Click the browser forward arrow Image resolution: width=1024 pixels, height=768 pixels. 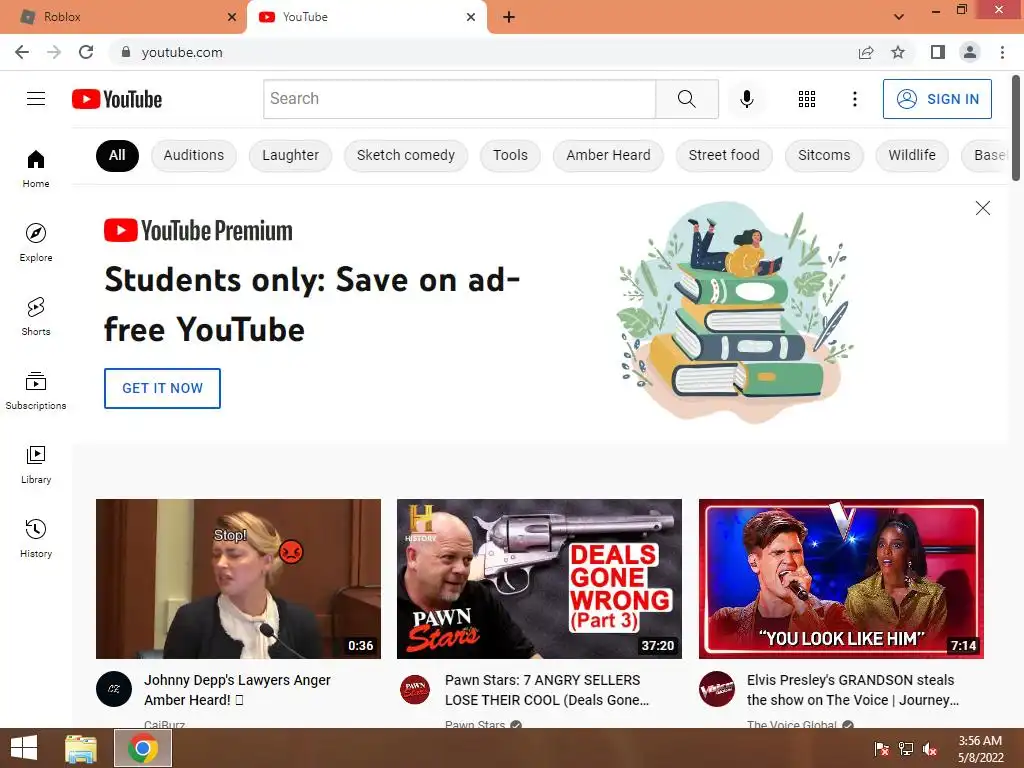click(54, 52)
